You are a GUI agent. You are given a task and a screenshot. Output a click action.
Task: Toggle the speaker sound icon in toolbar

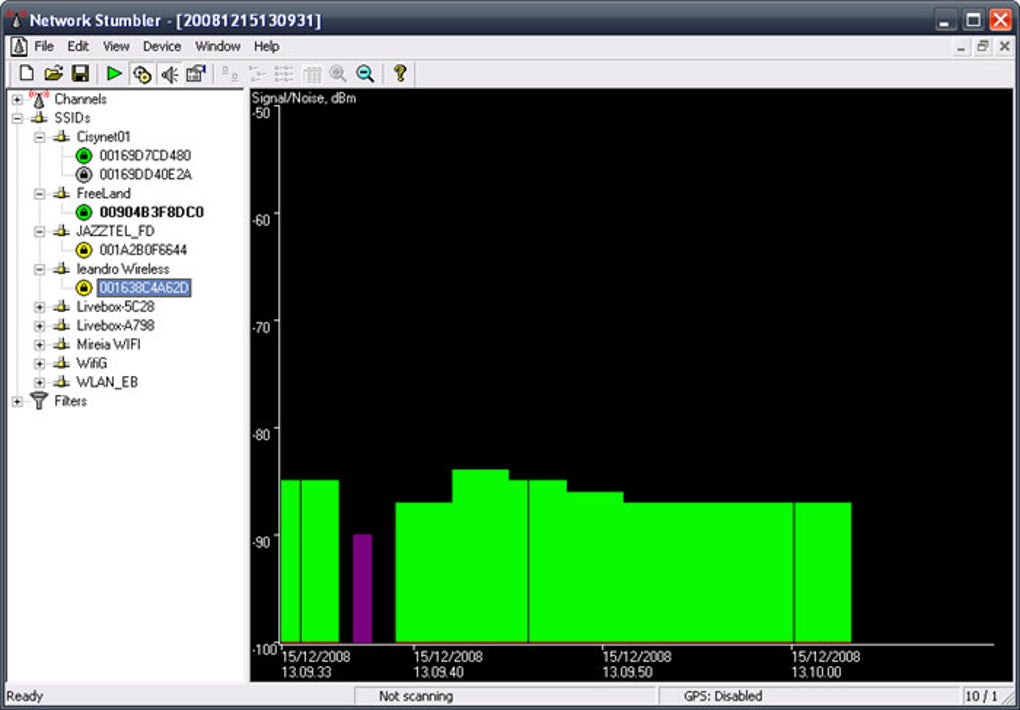[x=169, y=74]
